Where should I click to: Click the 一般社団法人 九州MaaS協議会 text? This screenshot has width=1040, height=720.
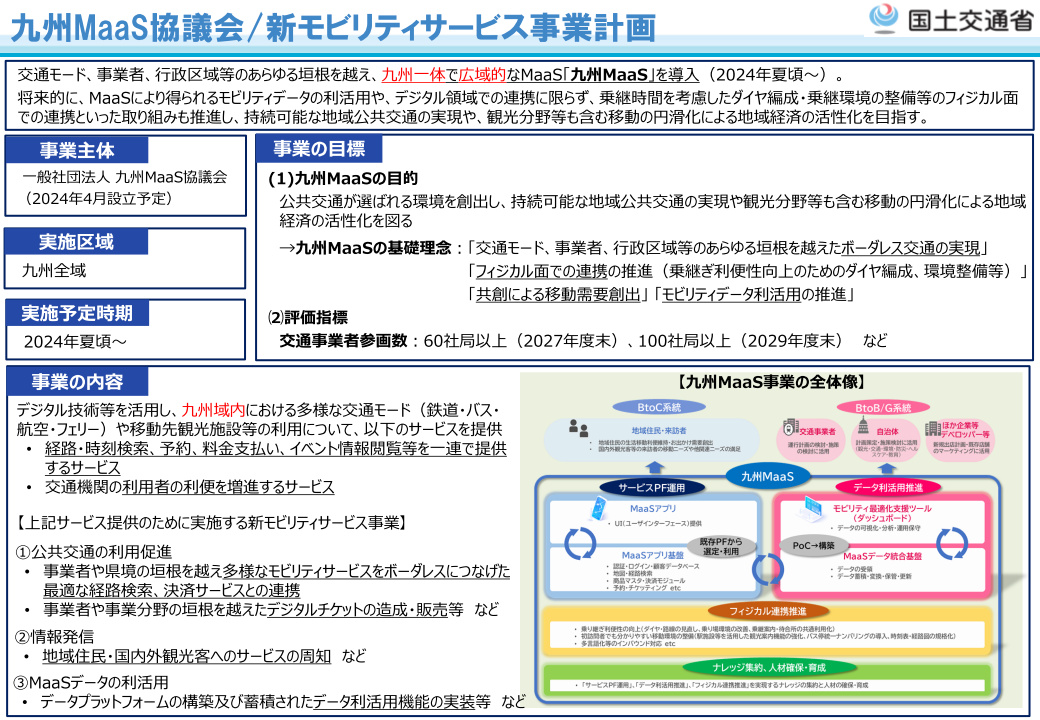coord(125,177)
